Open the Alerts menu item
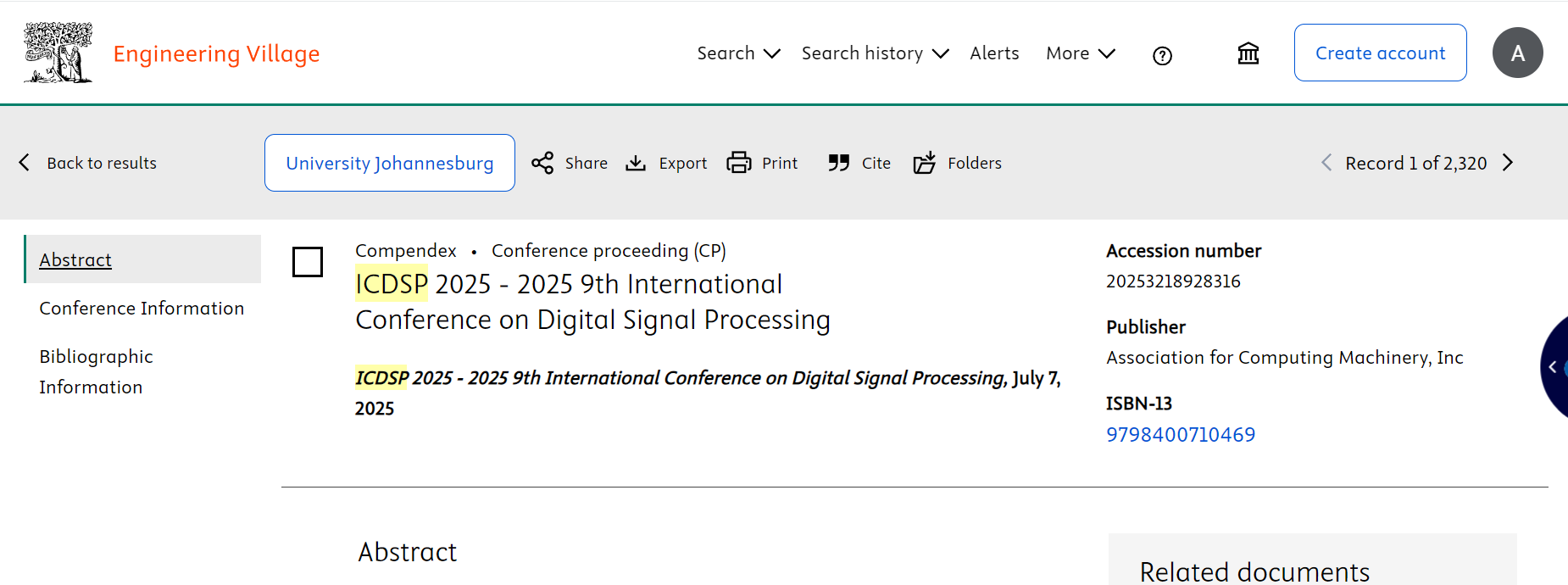This screenshot has width=1568, height=585. [x=994, y=53]
